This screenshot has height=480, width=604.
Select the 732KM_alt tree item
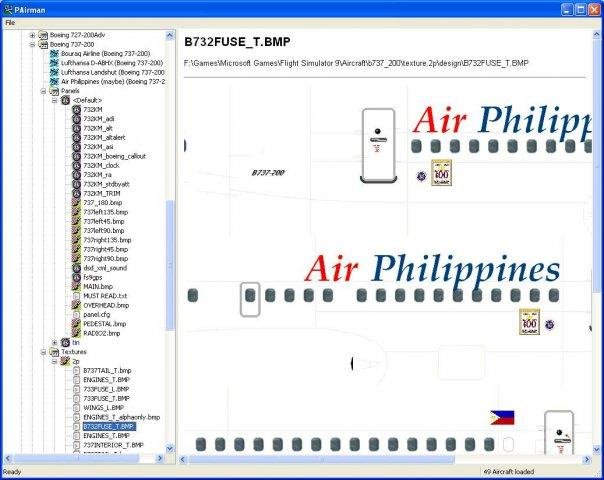pyautogui.click(x=98, y=128)
